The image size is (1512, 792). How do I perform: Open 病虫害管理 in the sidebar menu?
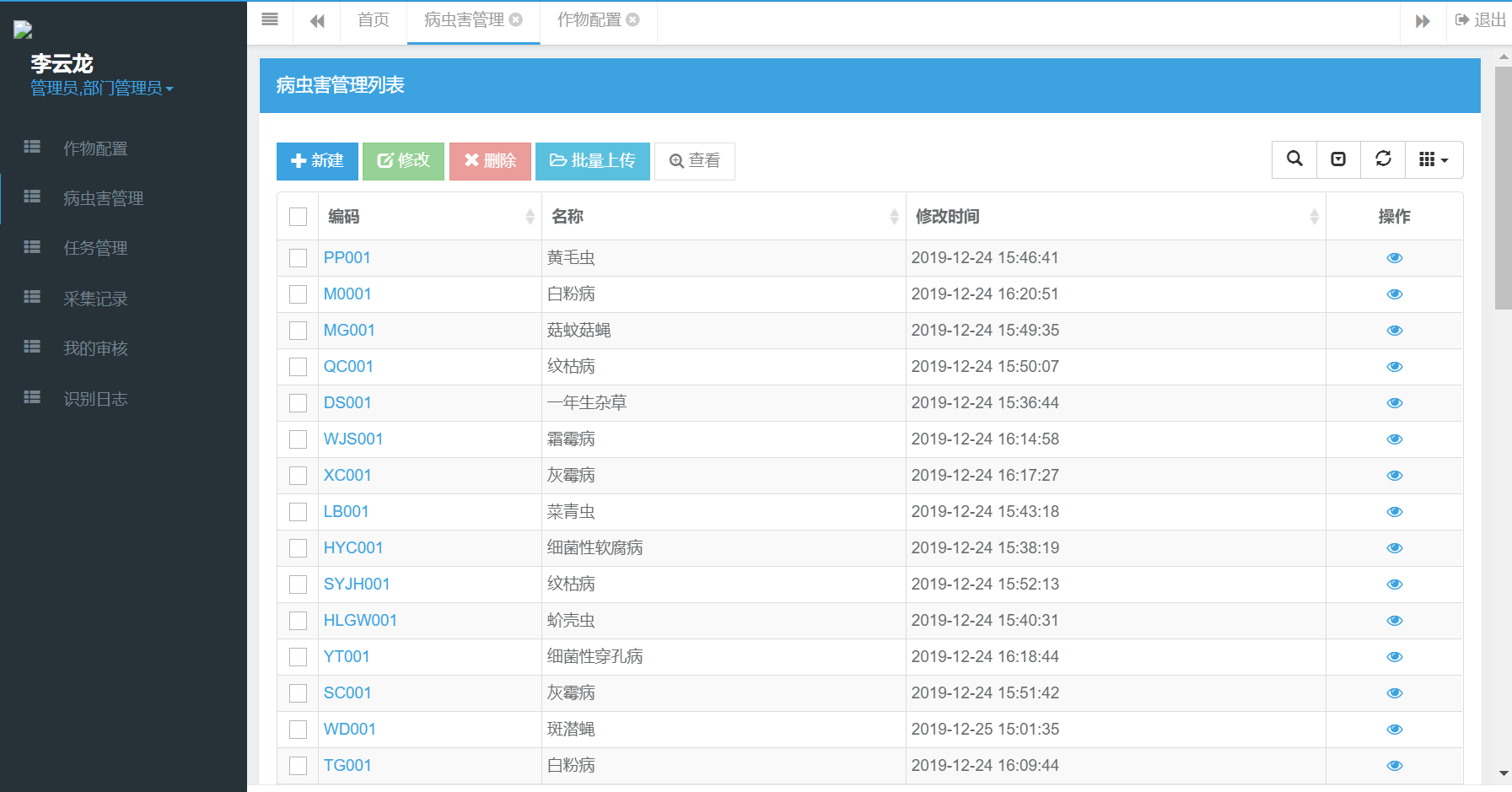pos(123,198)
